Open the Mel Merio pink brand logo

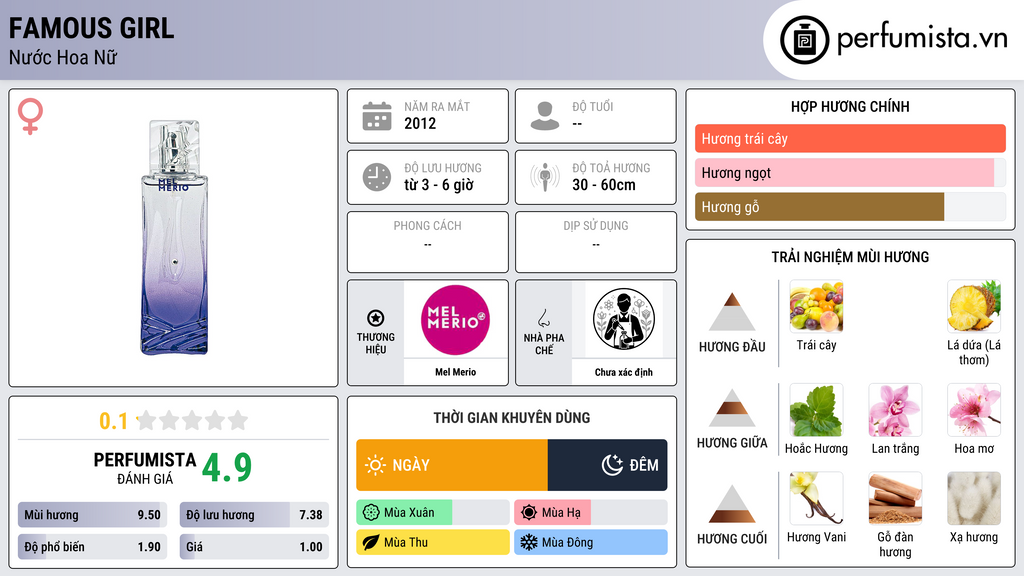(x=455, y=319)
